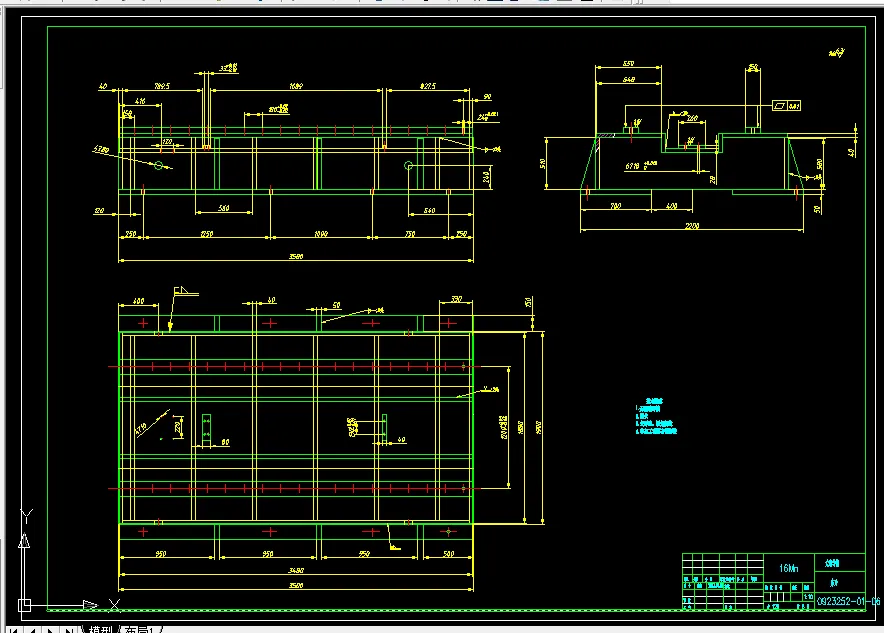Select the 350 dimension above plan view right
The height and width of the screenshot is (633, 884).
click(457, 299)
